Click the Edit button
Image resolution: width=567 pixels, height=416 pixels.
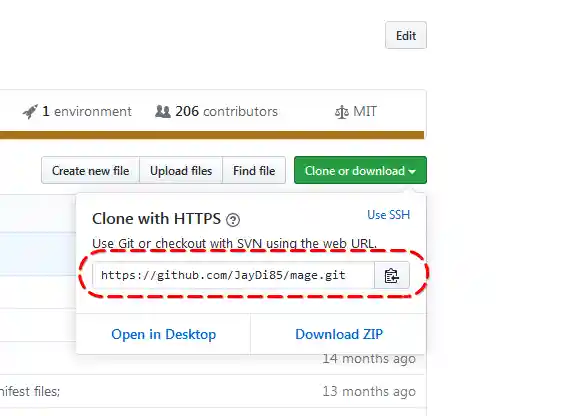tap(406, 35)
